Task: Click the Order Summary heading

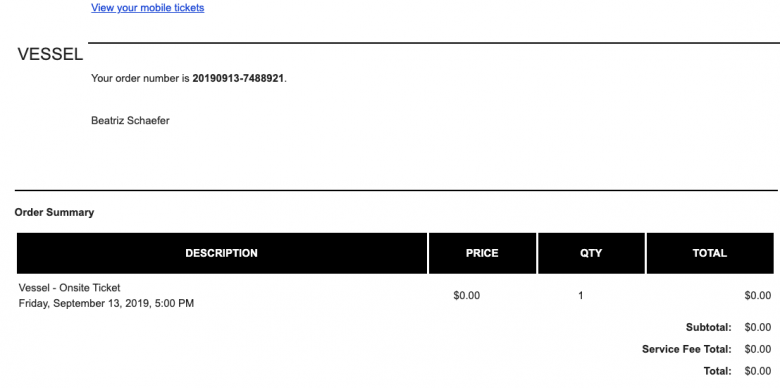Action: [x=54, y=212]
